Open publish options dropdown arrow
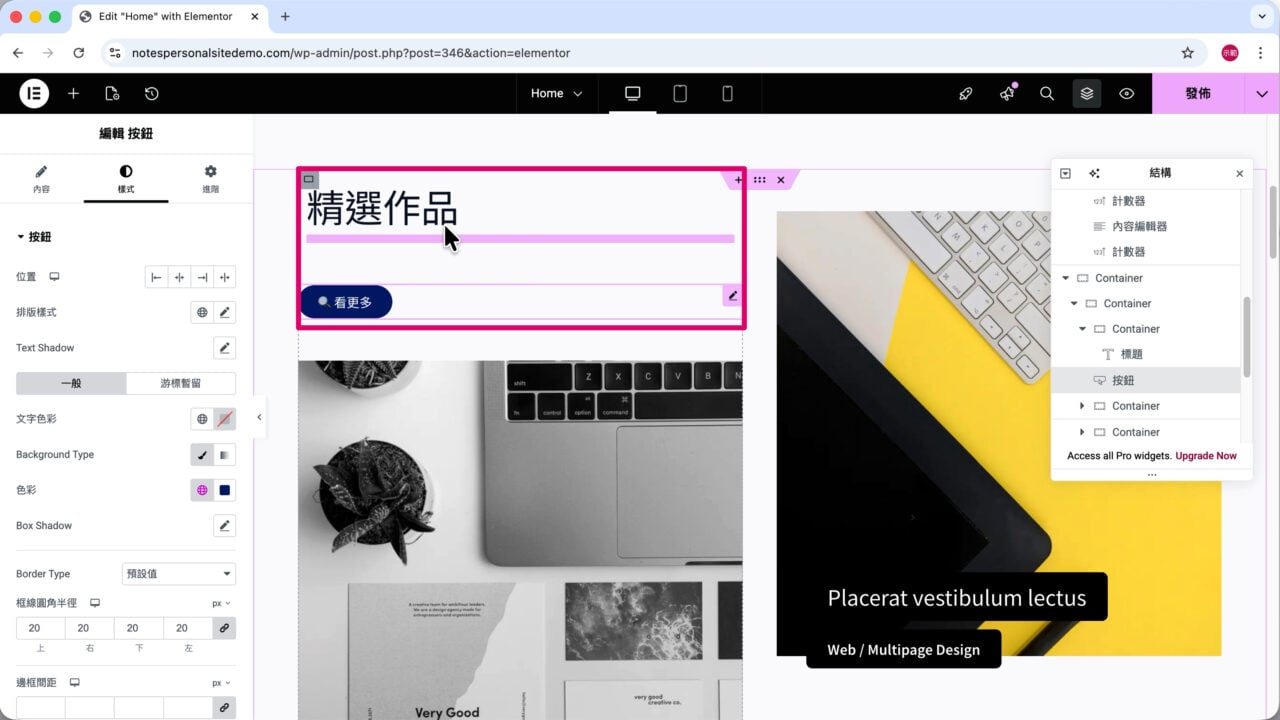 [1262, 93]
